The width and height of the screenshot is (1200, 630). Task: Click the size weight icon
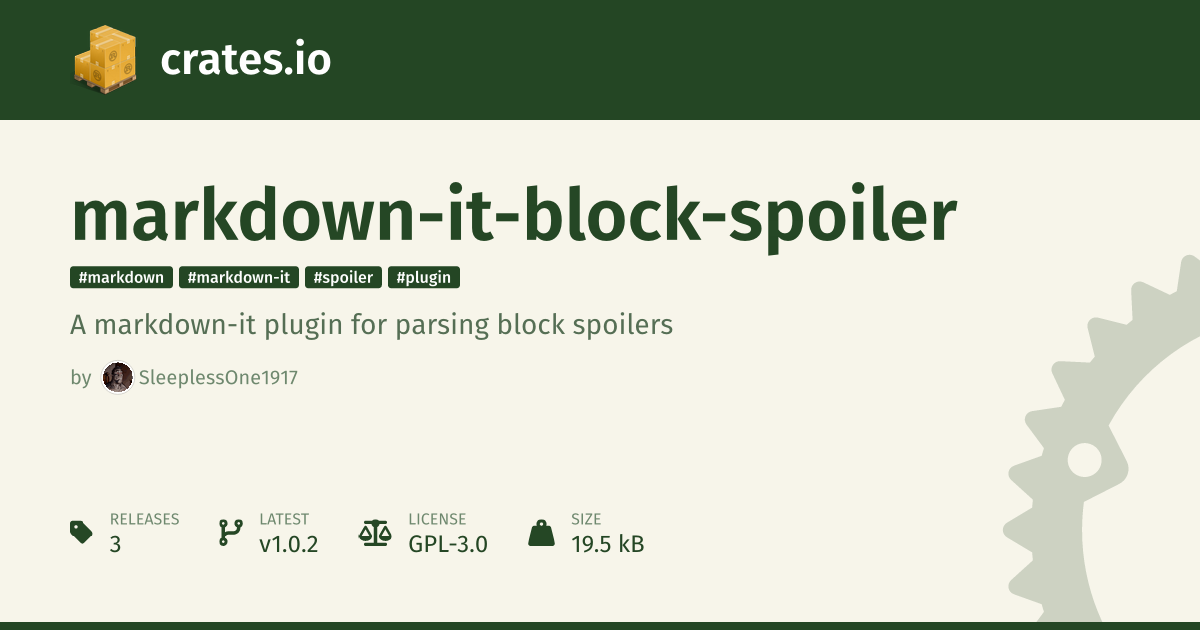(x=541, y=532)
